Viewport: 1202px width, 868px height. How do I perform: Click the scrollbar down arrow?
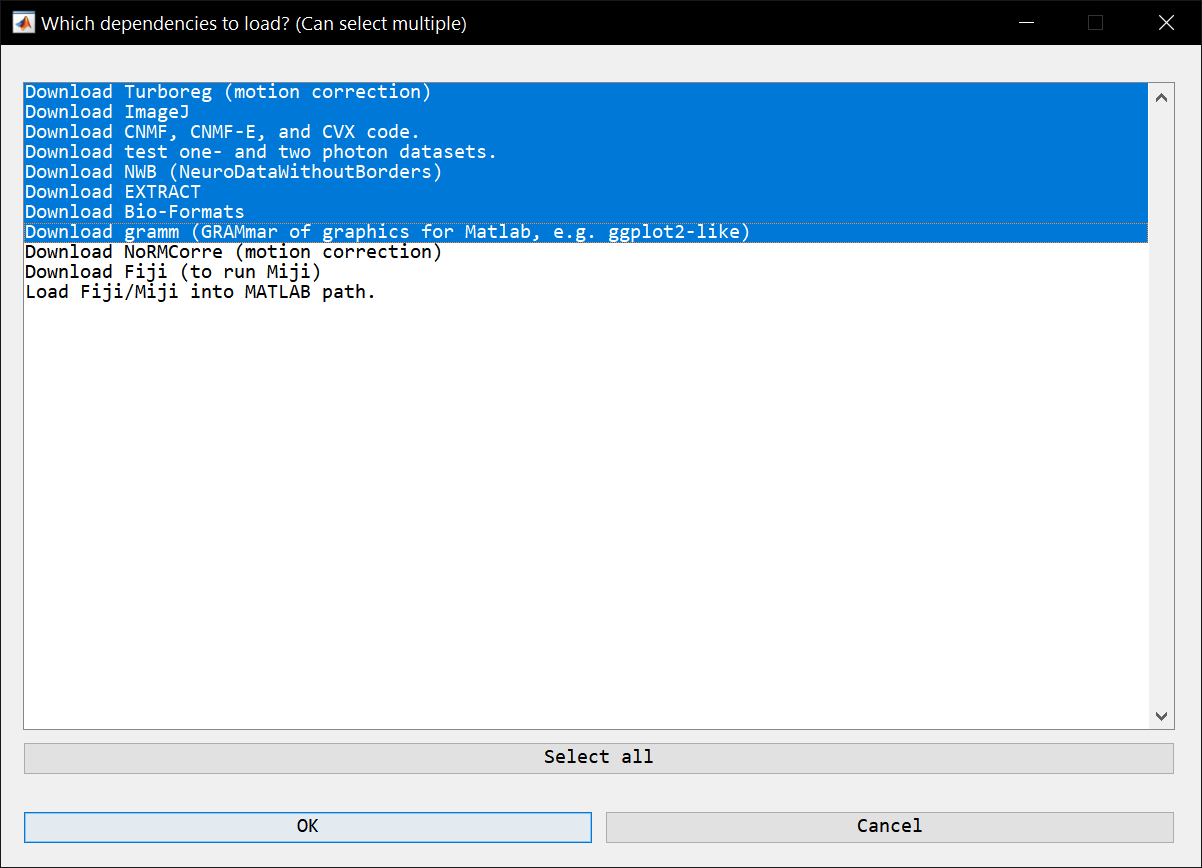(x=1161, y=716)
